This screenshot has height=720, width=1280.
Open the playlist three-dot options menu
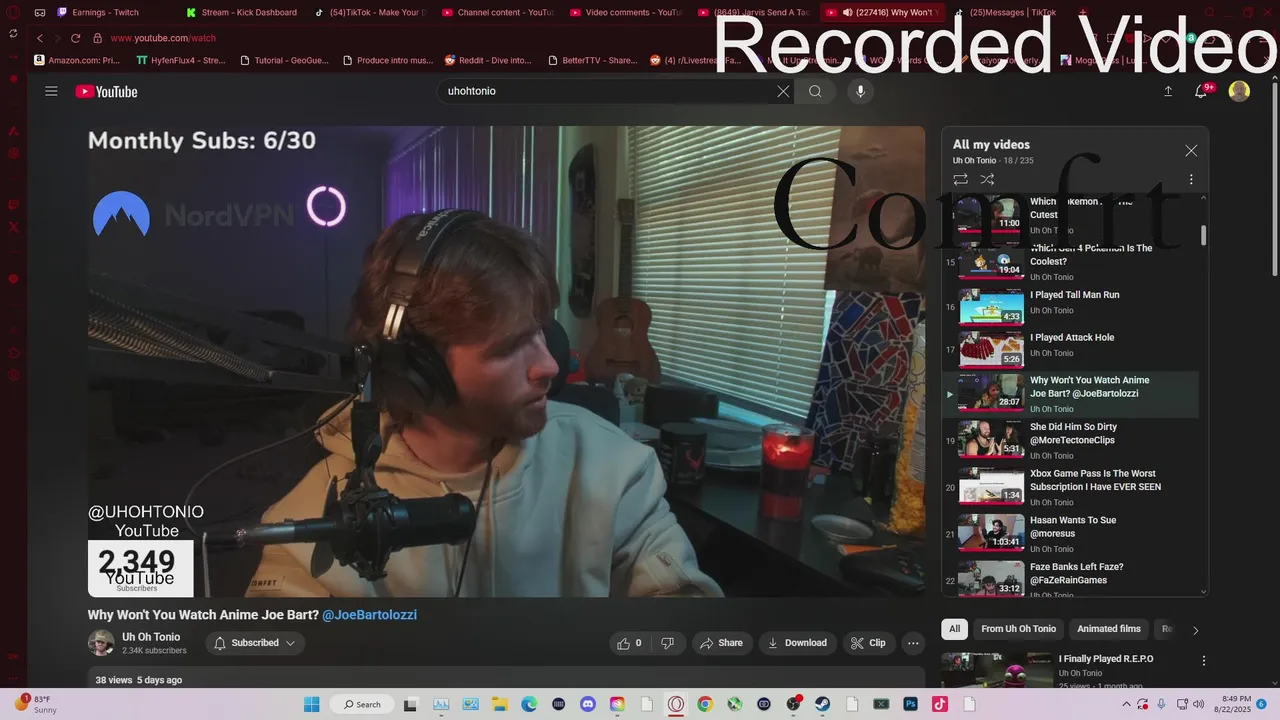1191,180
